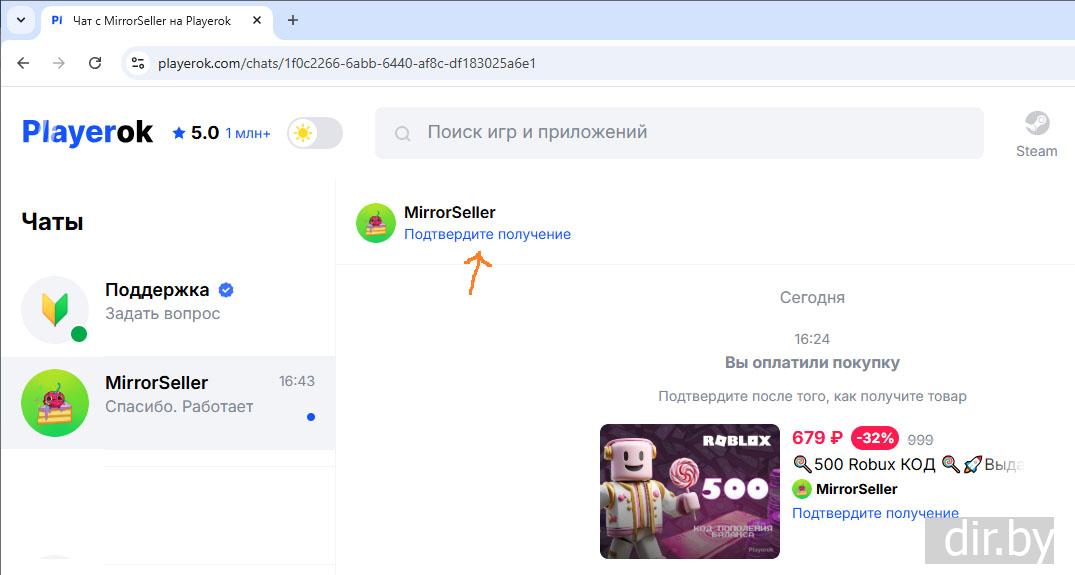Image resolution: width=1075 pixels, height=575 pixels.
Task: Click the 'Вы оплатили покупку' heading
Action: tap(812, 363)
